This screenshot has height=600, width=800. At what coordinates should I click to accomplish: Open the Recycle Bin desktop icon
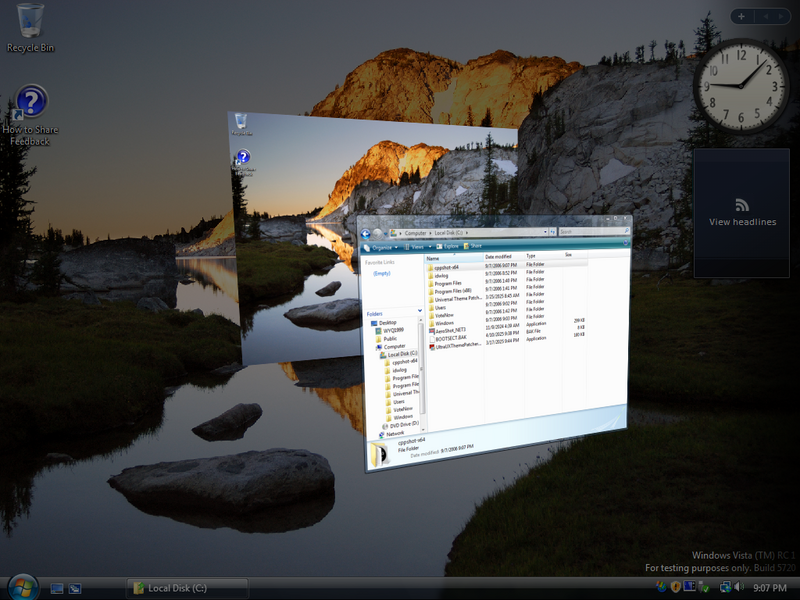coord(30,20)
